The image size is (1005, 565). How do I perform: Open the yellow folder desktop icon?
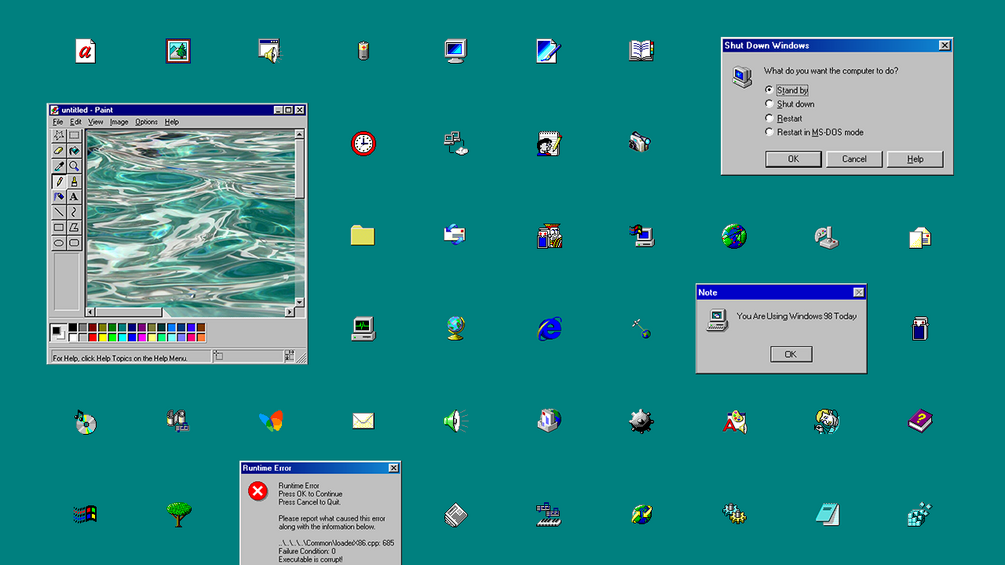point(363,236)
